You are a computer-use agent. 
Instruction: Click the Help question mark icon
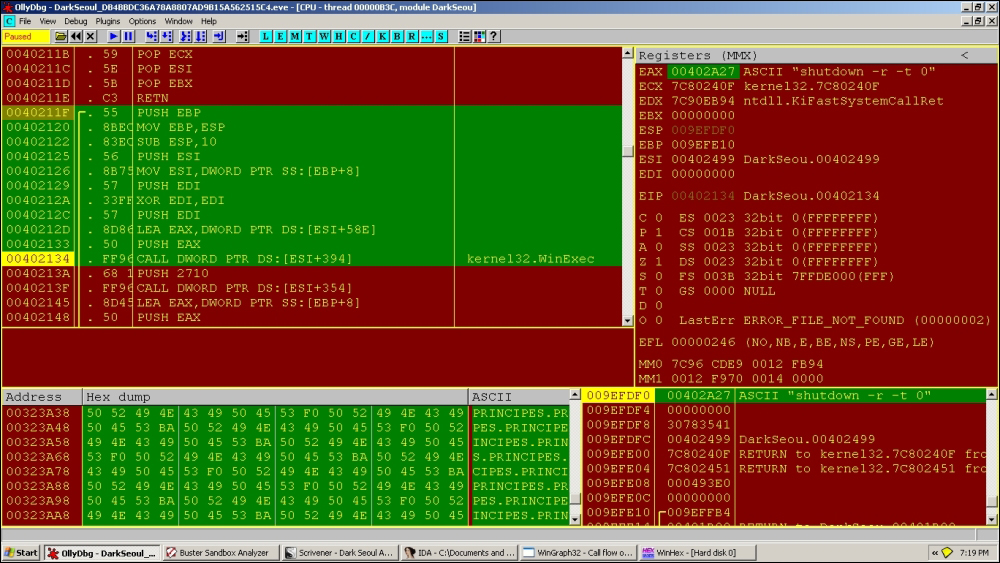[494, 36]
